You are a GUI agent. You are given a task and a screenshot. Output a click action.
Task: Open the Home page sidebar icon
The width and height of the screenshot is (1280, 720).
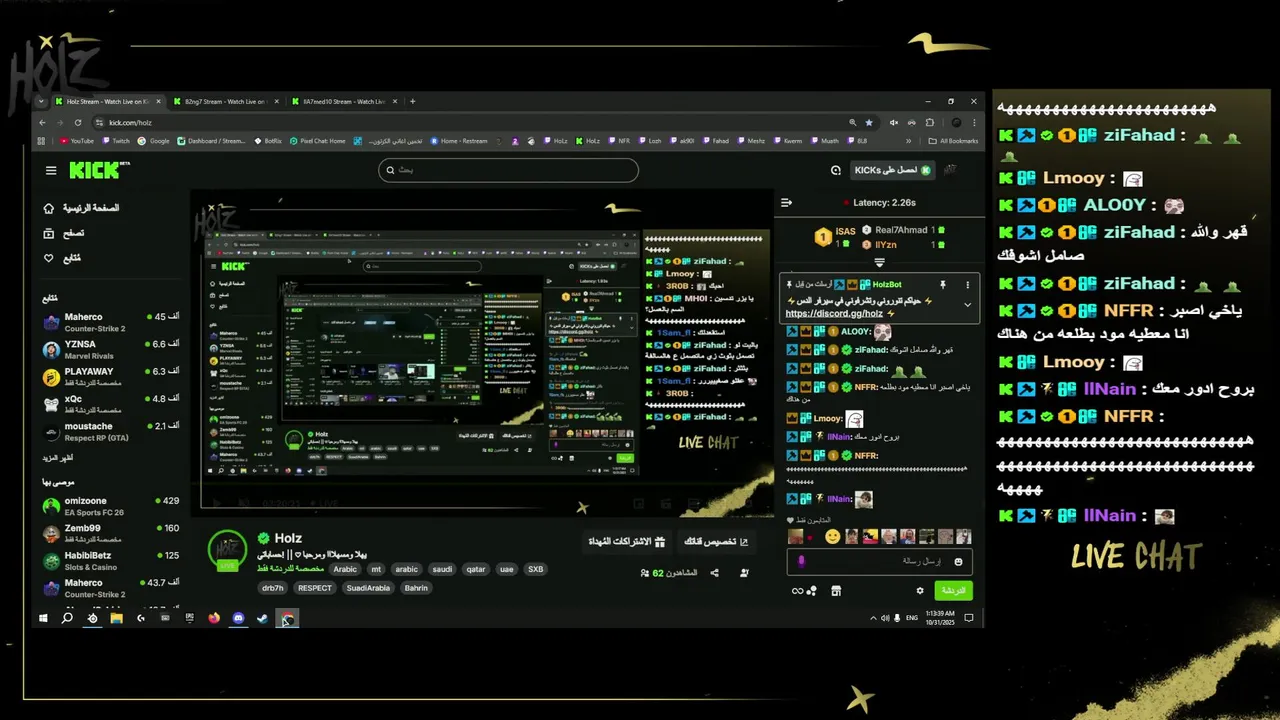[48, 208]
